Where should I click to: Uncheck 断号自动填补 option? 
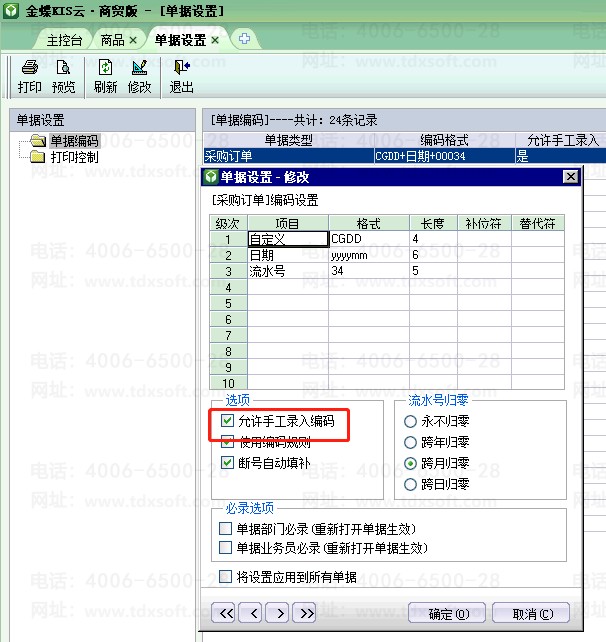(227, 462)
